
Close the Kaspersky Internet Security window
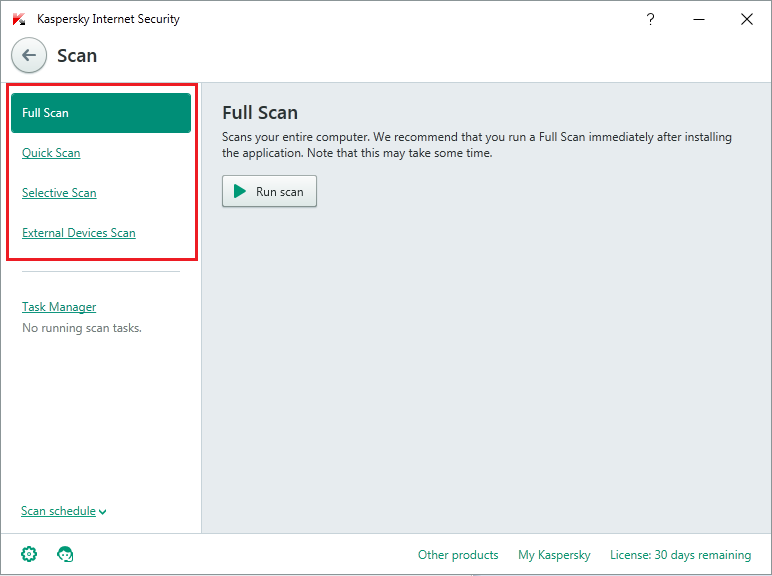pyautogui.click(x=746, y=19)
